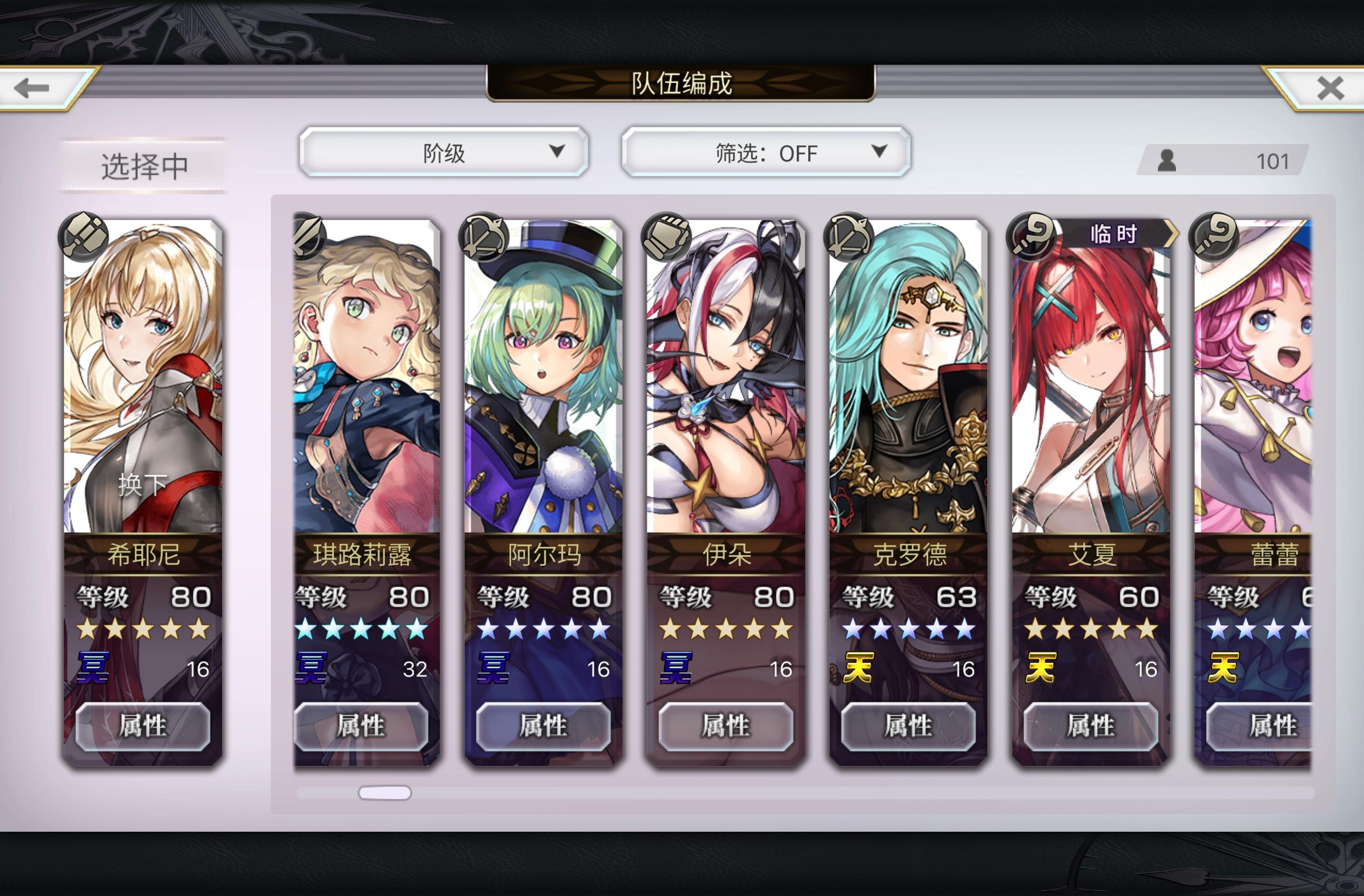This screenshot has width=1364, height=896.
Task: Show 属性 for 艾夏
Action: tap(1091, 726)
